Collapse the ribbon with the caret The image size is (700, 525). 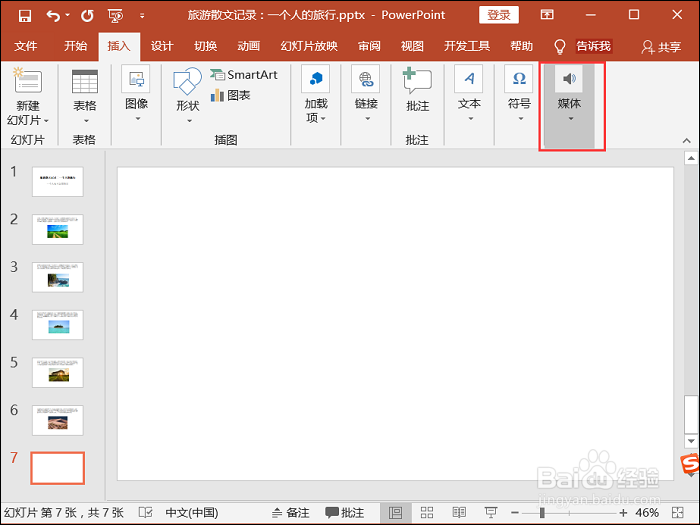(687, 141)
